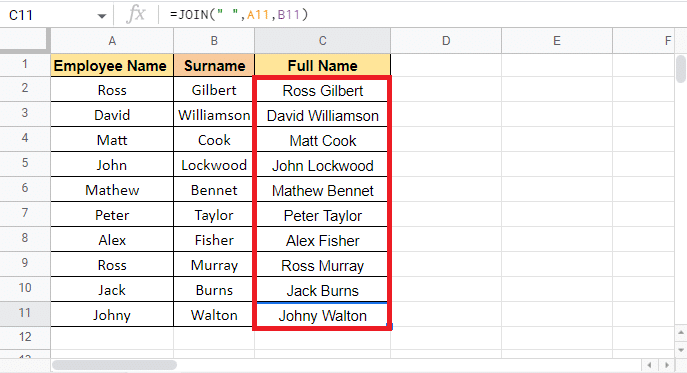
Task: Click the Walton surname cell
Action: [x=214, y=315]
